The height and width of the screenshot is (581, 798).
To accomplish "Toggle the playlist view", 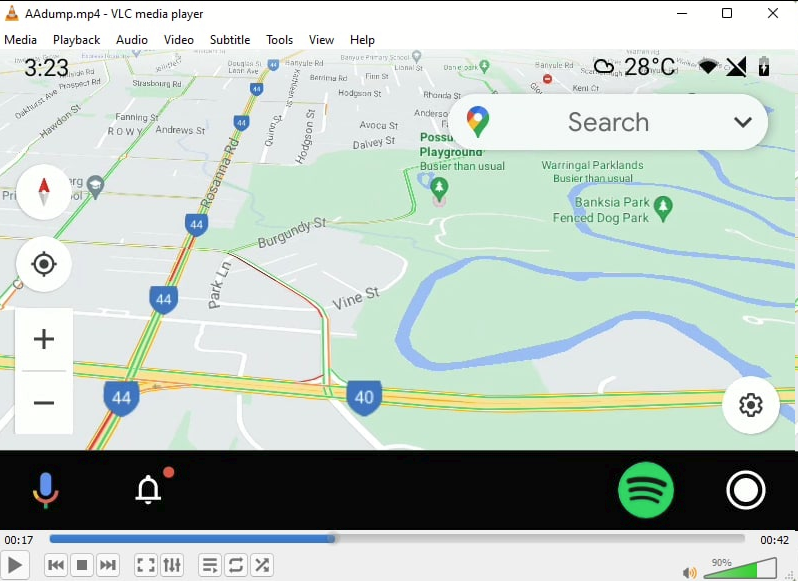I will (x=210, y=565).
